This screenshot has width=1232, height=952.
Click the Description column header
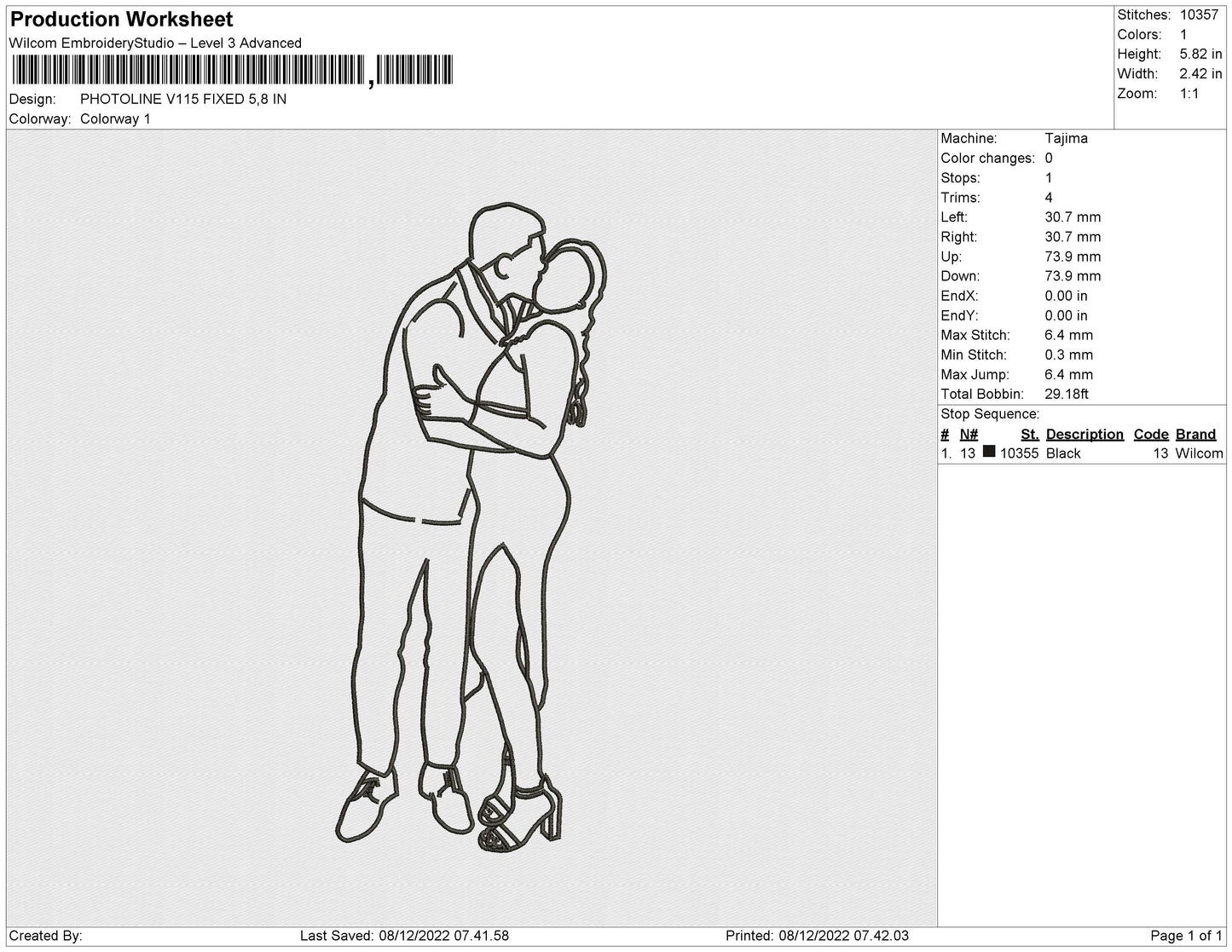1085,434
